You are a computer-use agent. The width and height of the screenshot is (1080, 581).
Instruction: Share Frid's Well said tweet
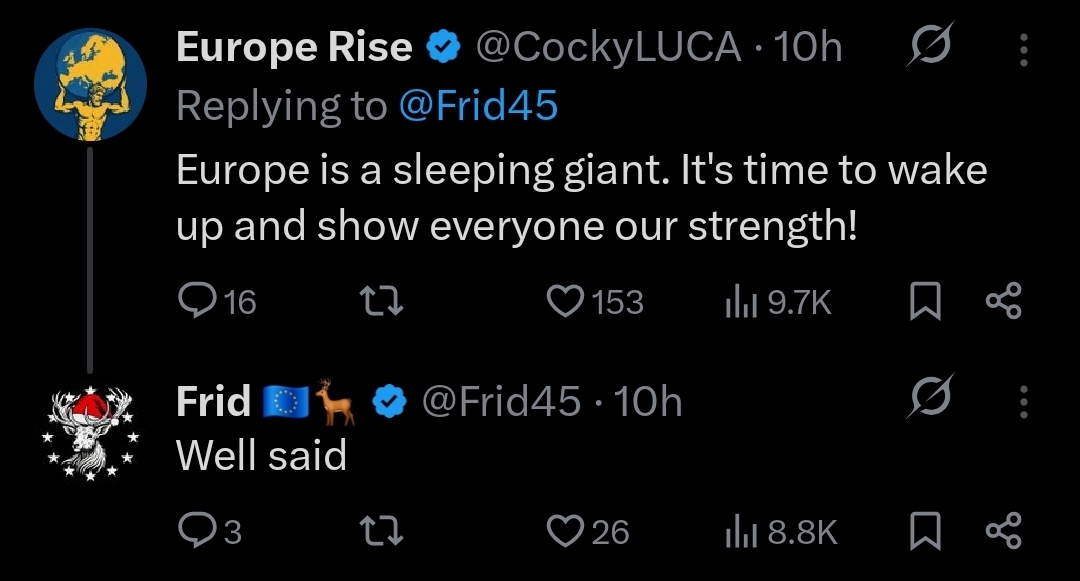(x=1004, y=531)
